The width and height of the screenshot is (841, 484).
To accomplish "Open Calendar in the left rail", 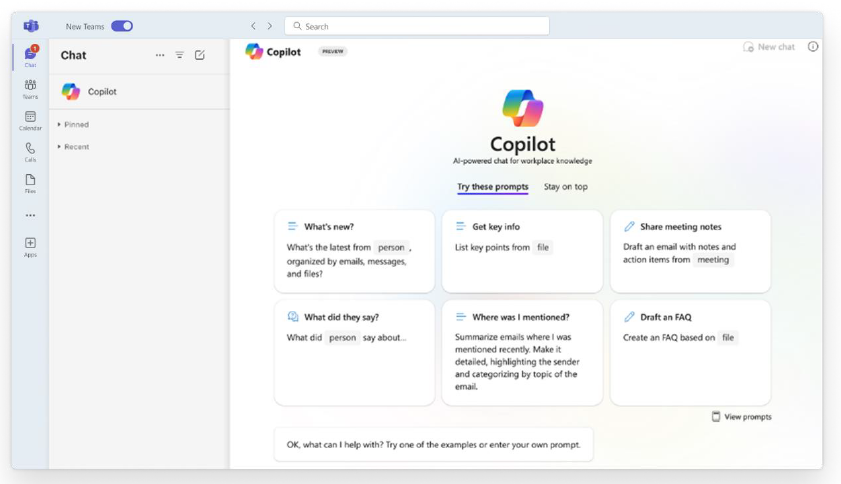I will (31, 121).
